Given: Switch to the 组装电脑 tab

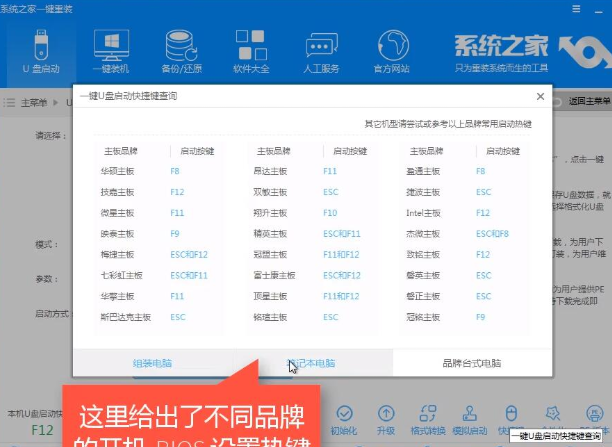Looking at the screenshot, I should pyautogui.click(x=152, y=362).
